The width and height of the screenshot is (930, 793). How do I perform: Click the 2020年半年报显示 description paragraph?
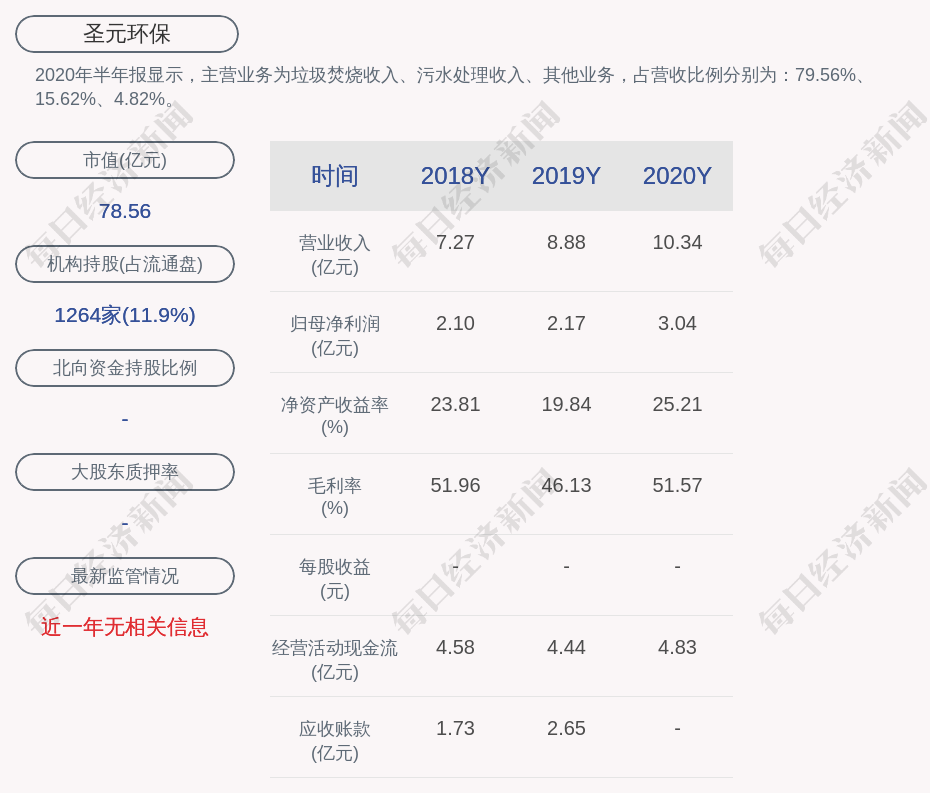tap(450, 87)
